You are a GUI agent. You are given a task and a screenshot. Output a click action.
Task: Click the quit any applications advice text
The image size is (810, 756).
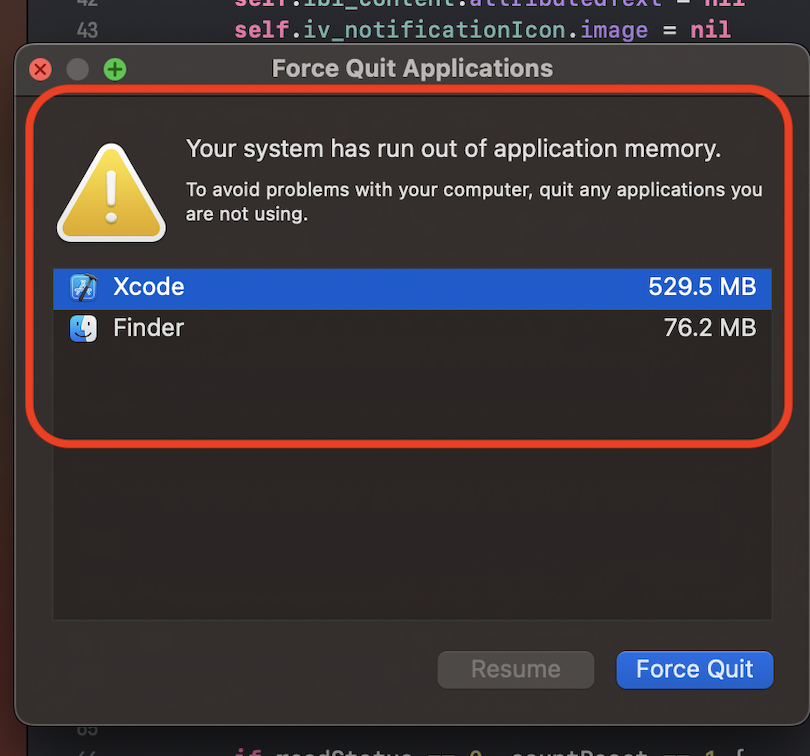(474, 202)
